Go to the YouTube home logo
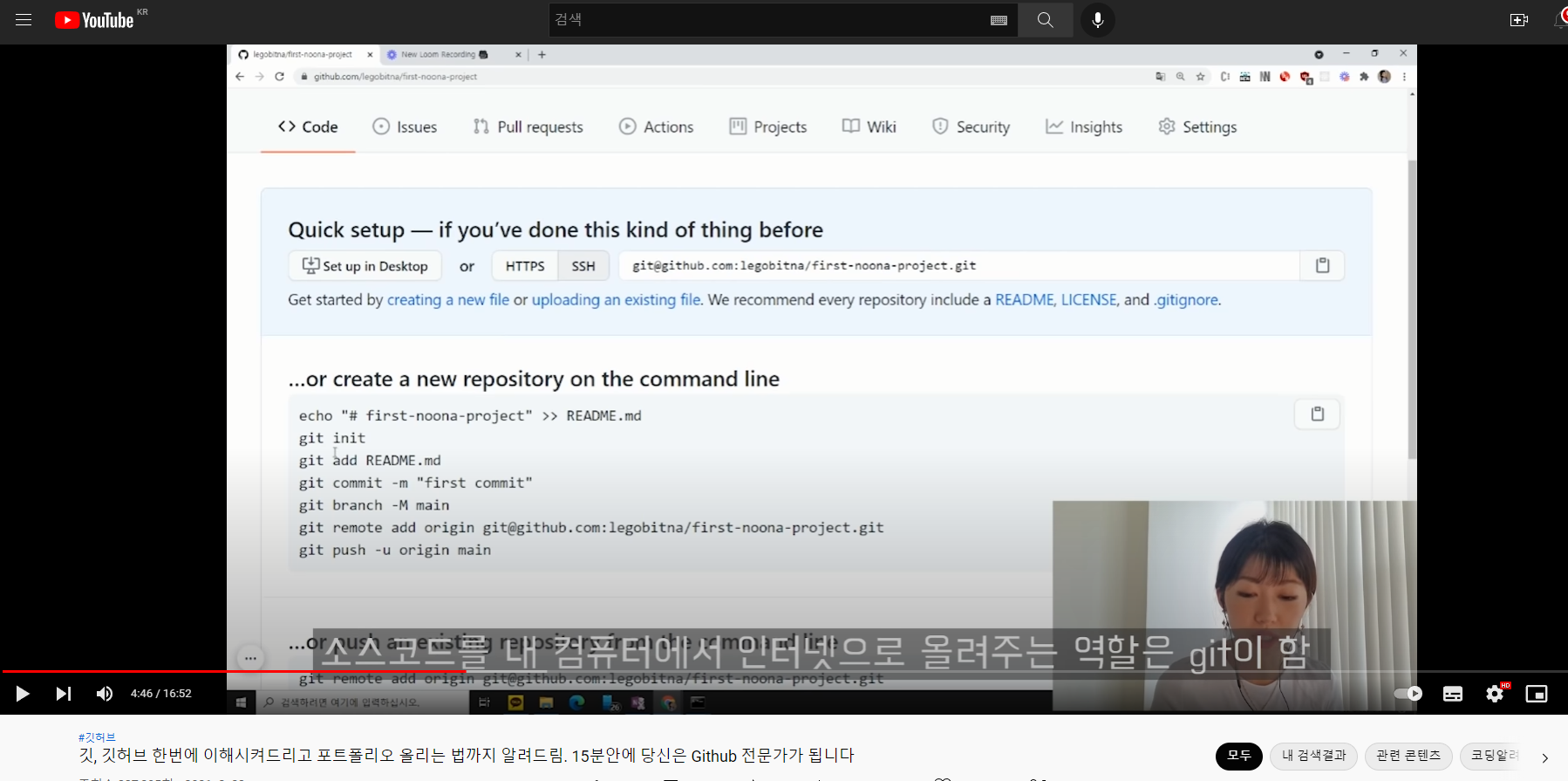 pyautogui.click(x=94, y=20)
